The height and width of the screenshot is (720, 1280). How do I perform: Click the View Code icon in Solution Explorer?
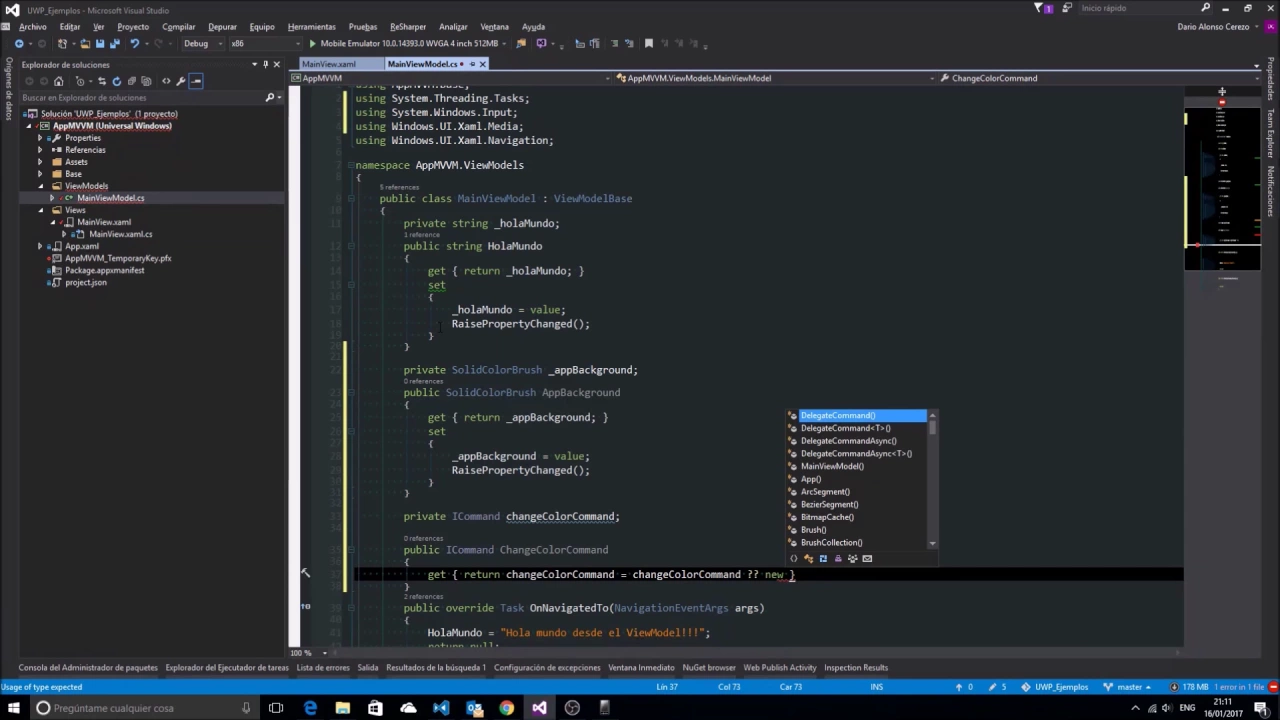click(166, 81)
